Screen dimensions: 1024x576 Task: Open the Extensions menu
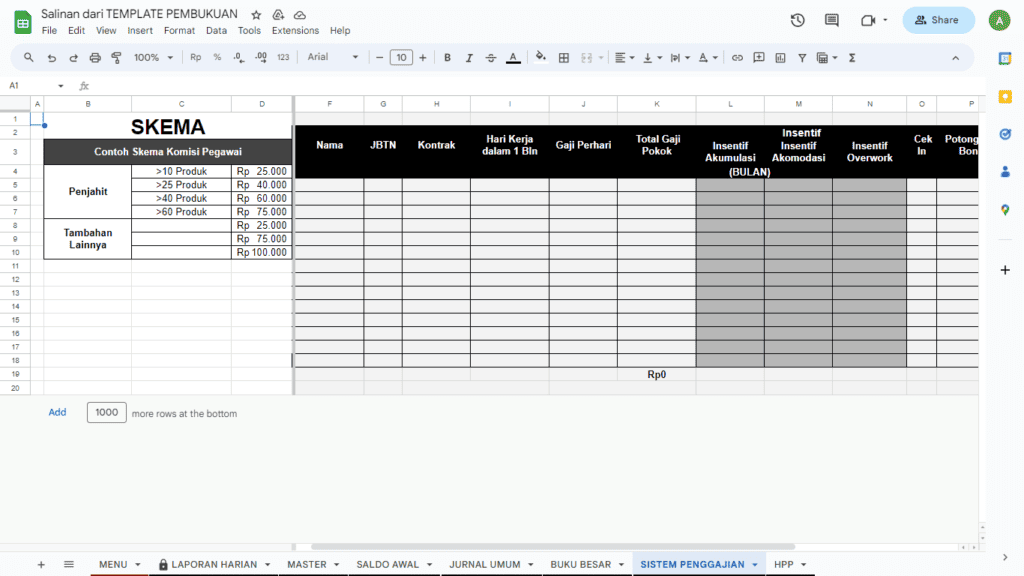click(x=295, y=31)
